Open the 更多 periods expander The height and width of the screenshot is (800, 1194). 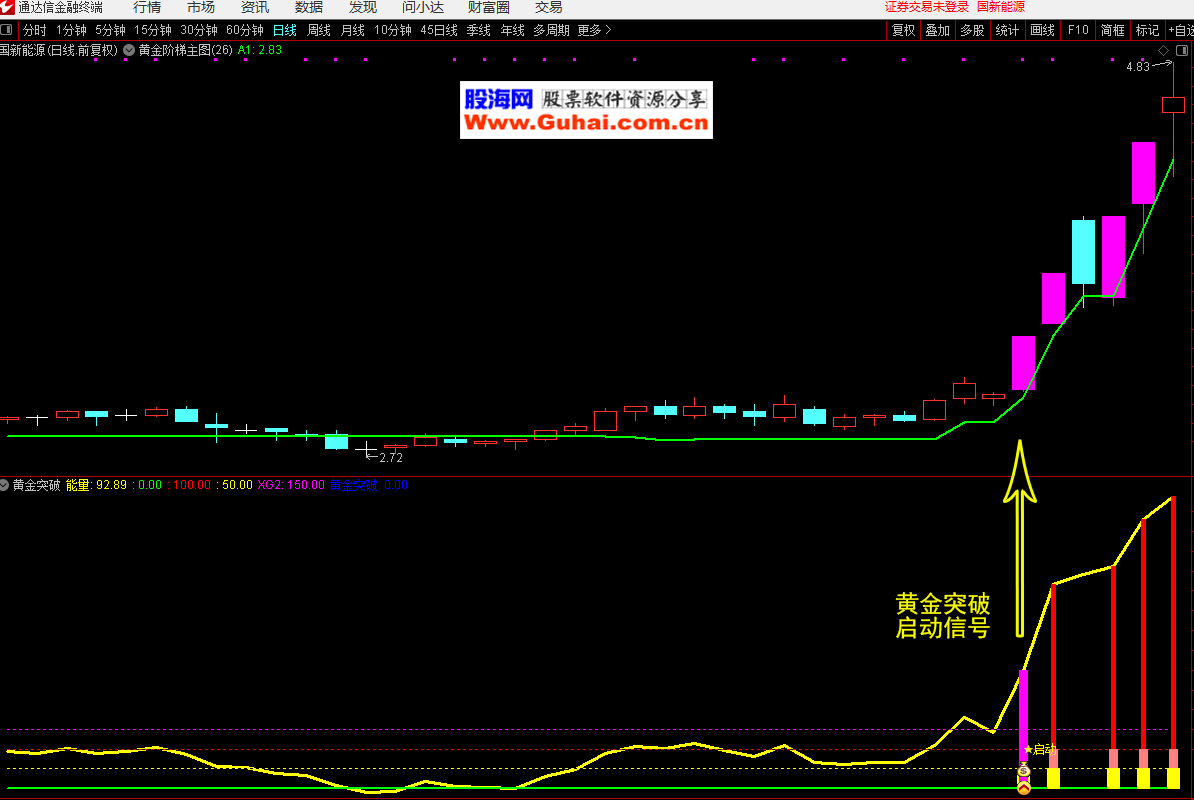[x=594, y=30]
